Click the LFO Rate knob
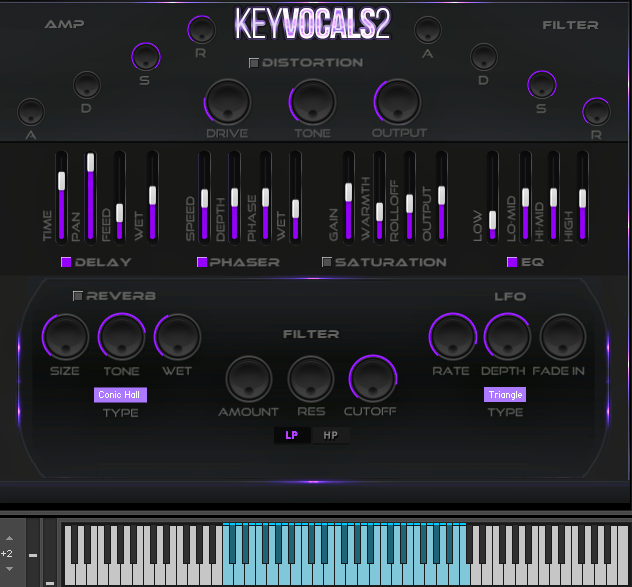The image size is (632, 587). [x=453, y=337]
